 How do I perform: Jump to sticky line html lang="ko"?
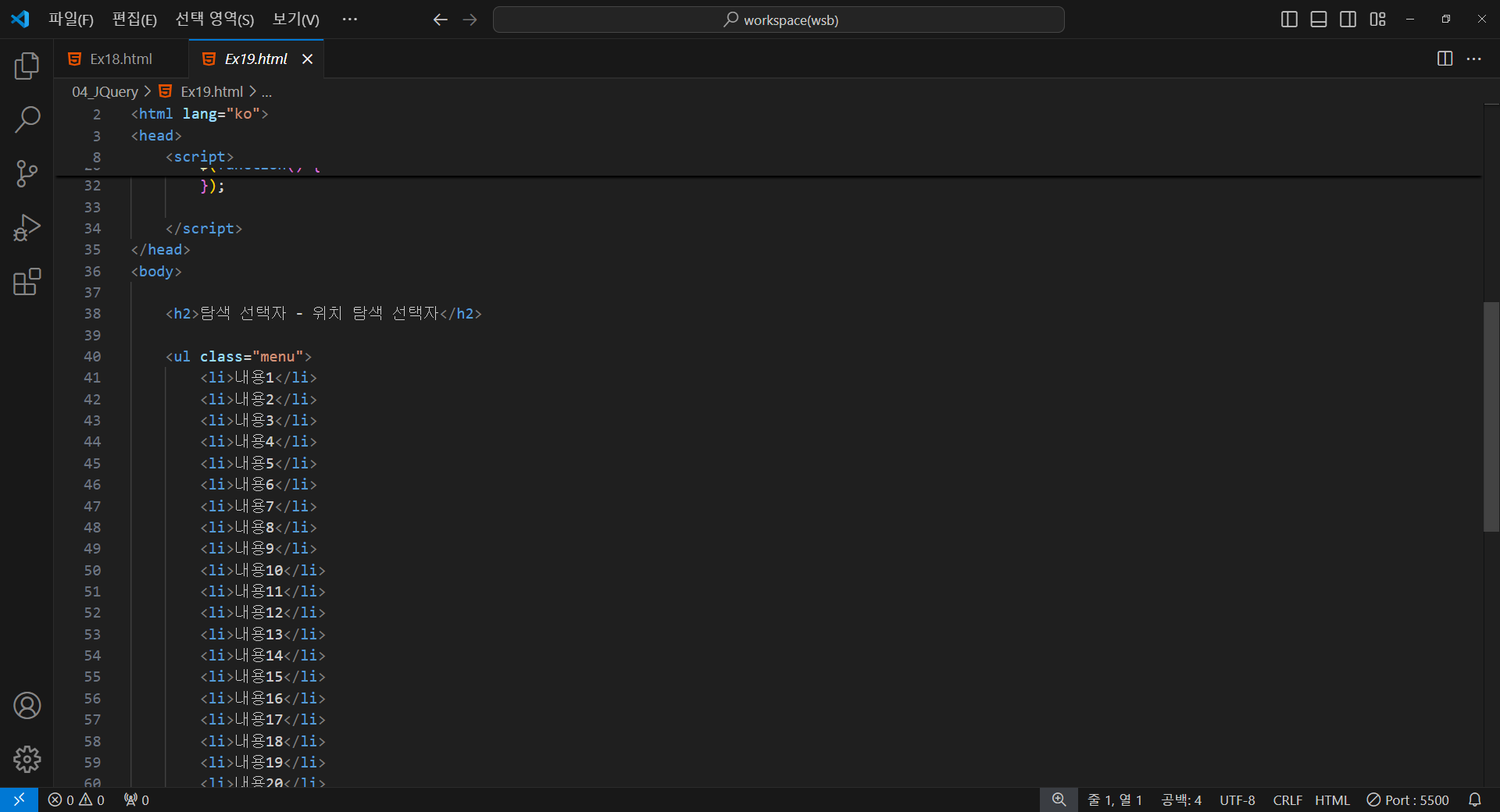(199, 114)
